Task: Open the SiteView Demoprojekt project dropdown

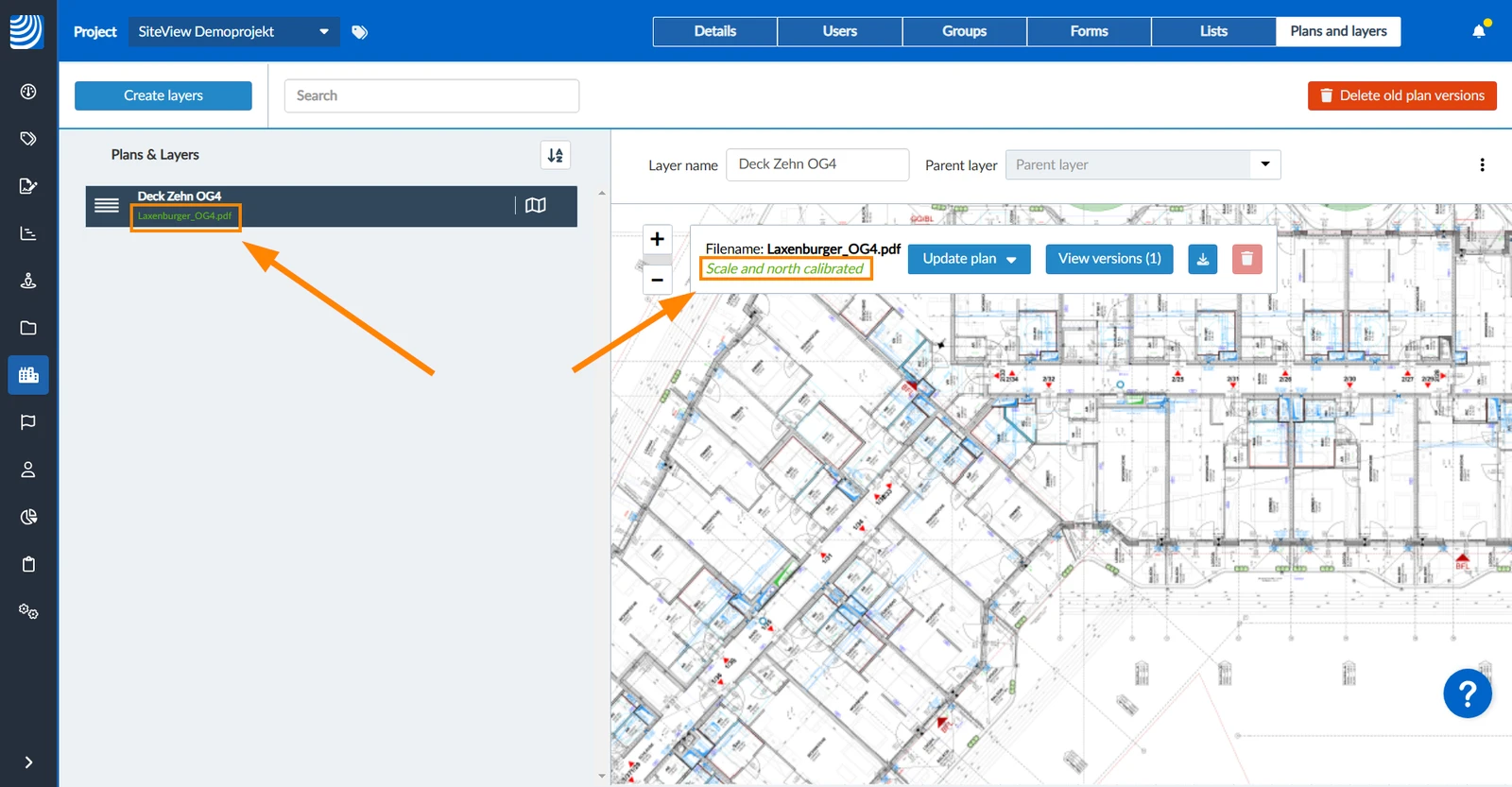Action: tap(233, 31)
